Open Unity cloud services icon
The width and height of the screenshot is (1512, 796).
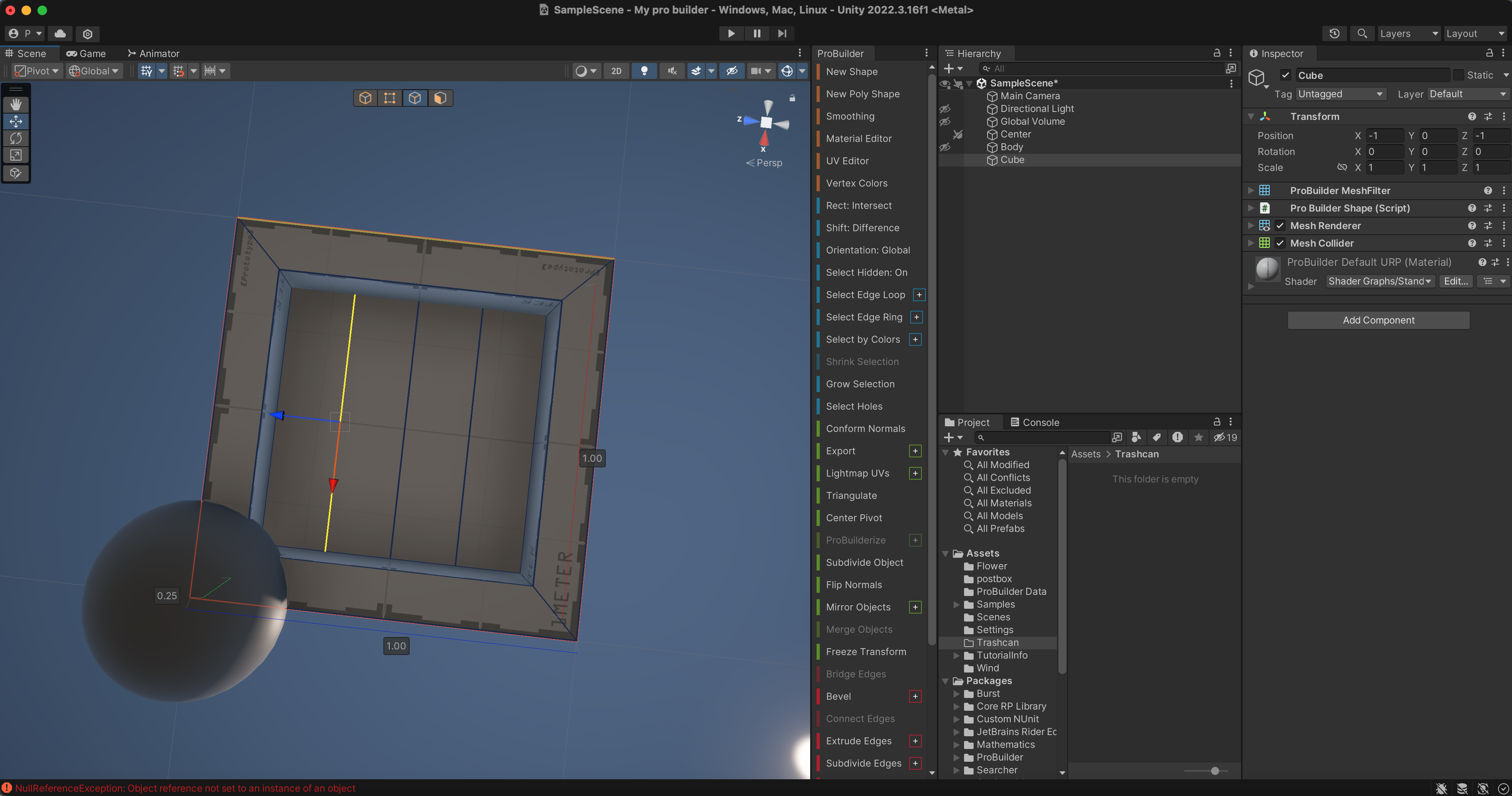tap(60, 33)
